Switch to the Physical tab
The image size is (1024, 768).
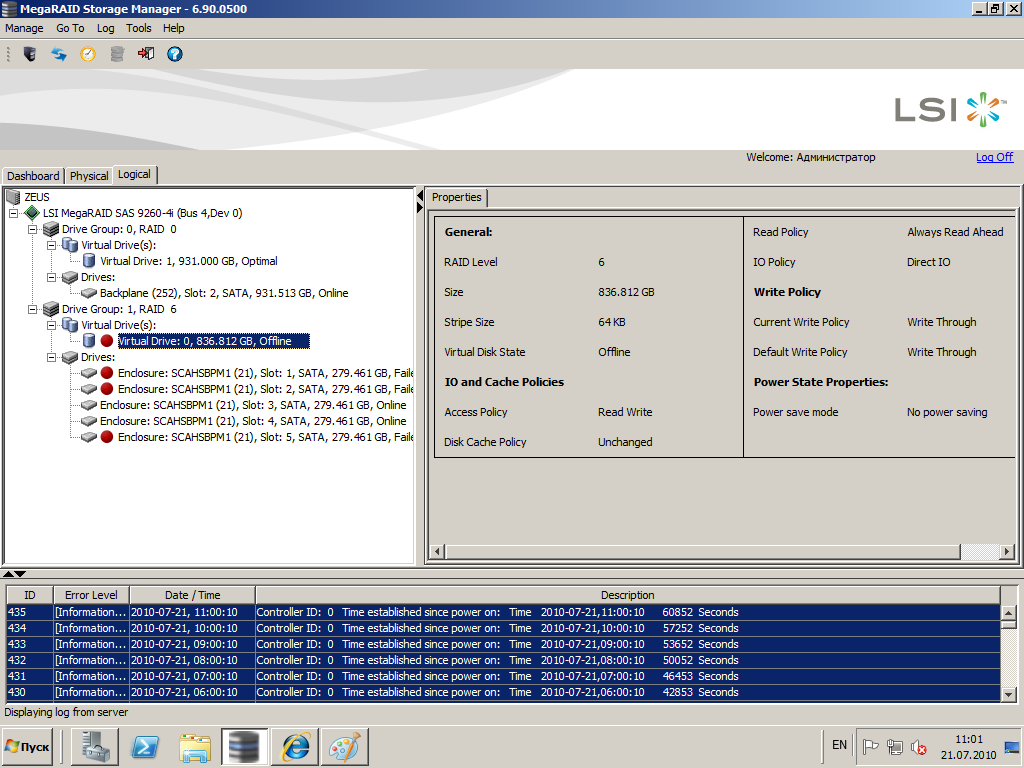[89, 176]
